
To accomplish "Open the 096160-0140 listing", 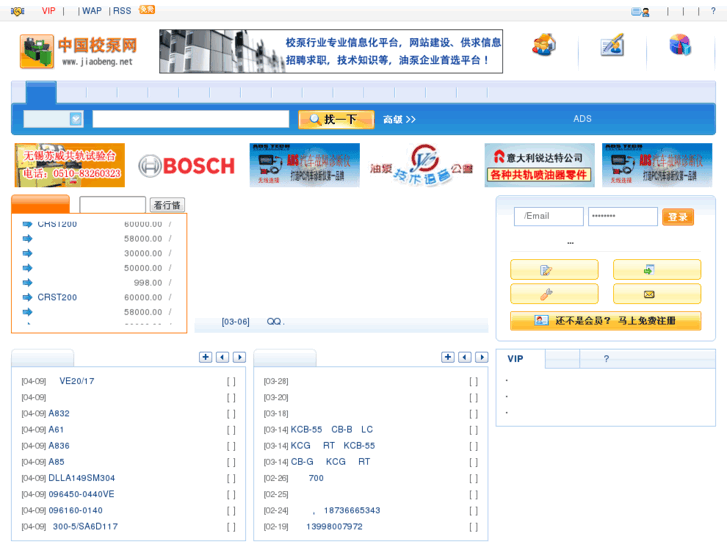I will point(76,511).
